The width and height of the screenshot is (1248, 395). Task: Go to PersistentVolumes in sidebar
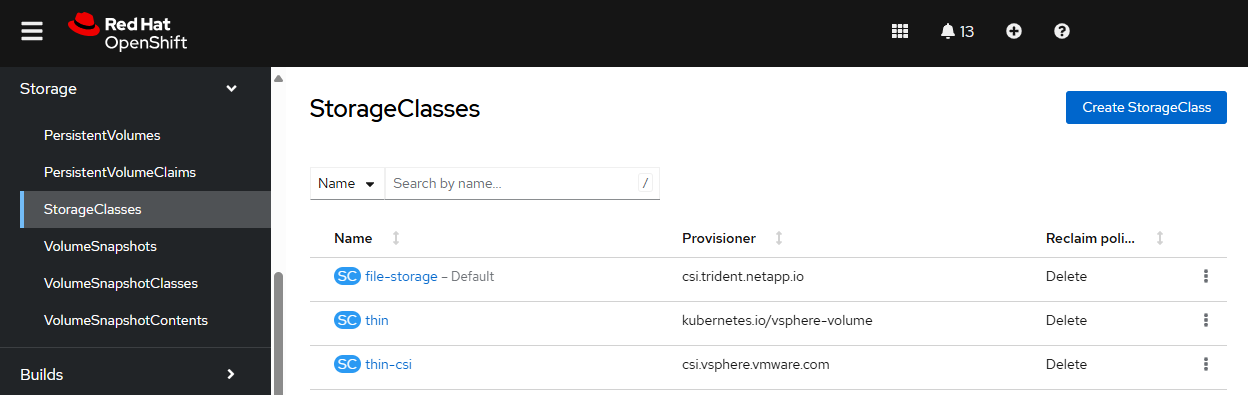point(102,135)
